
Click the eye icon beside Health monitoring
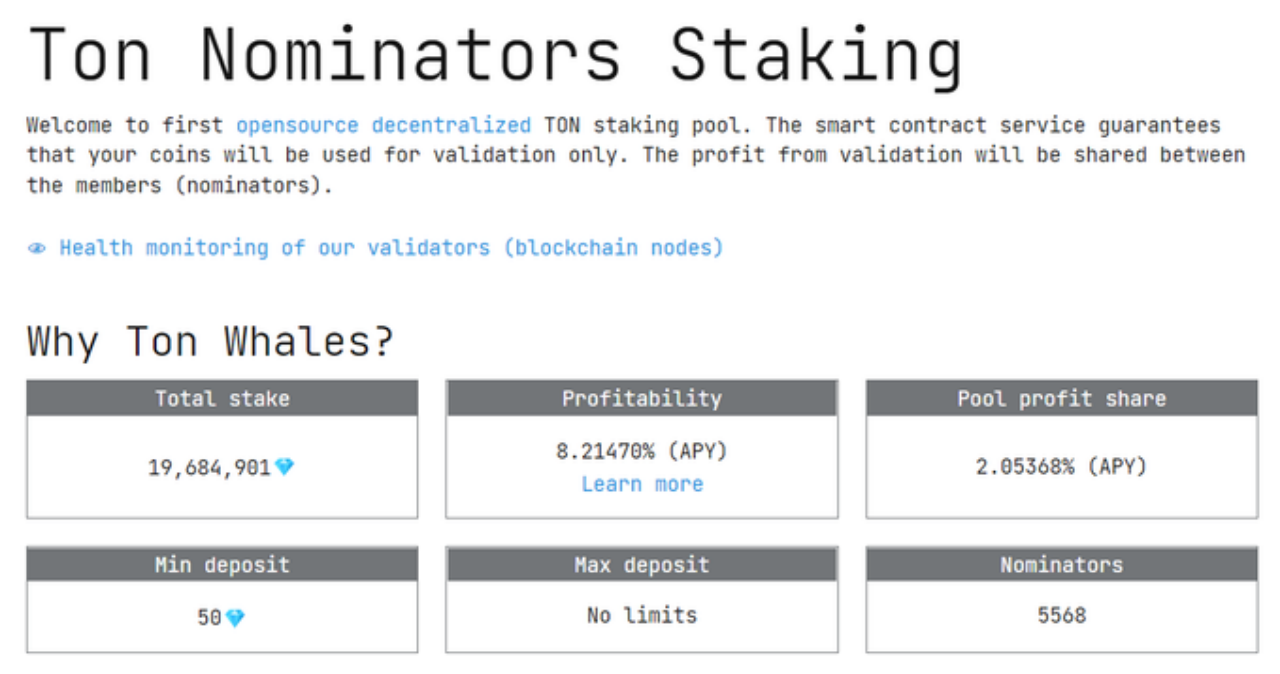37,248
